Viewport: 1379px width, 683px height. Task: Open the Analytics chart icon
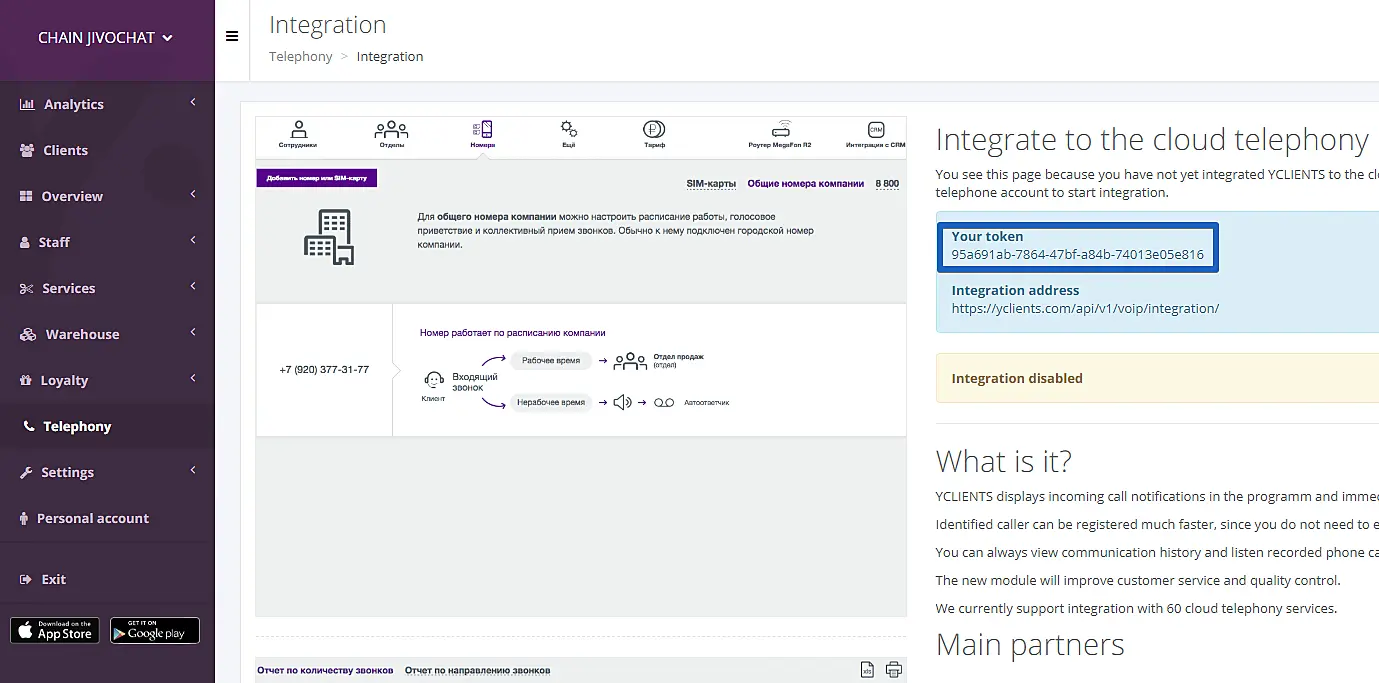[27, 104]
